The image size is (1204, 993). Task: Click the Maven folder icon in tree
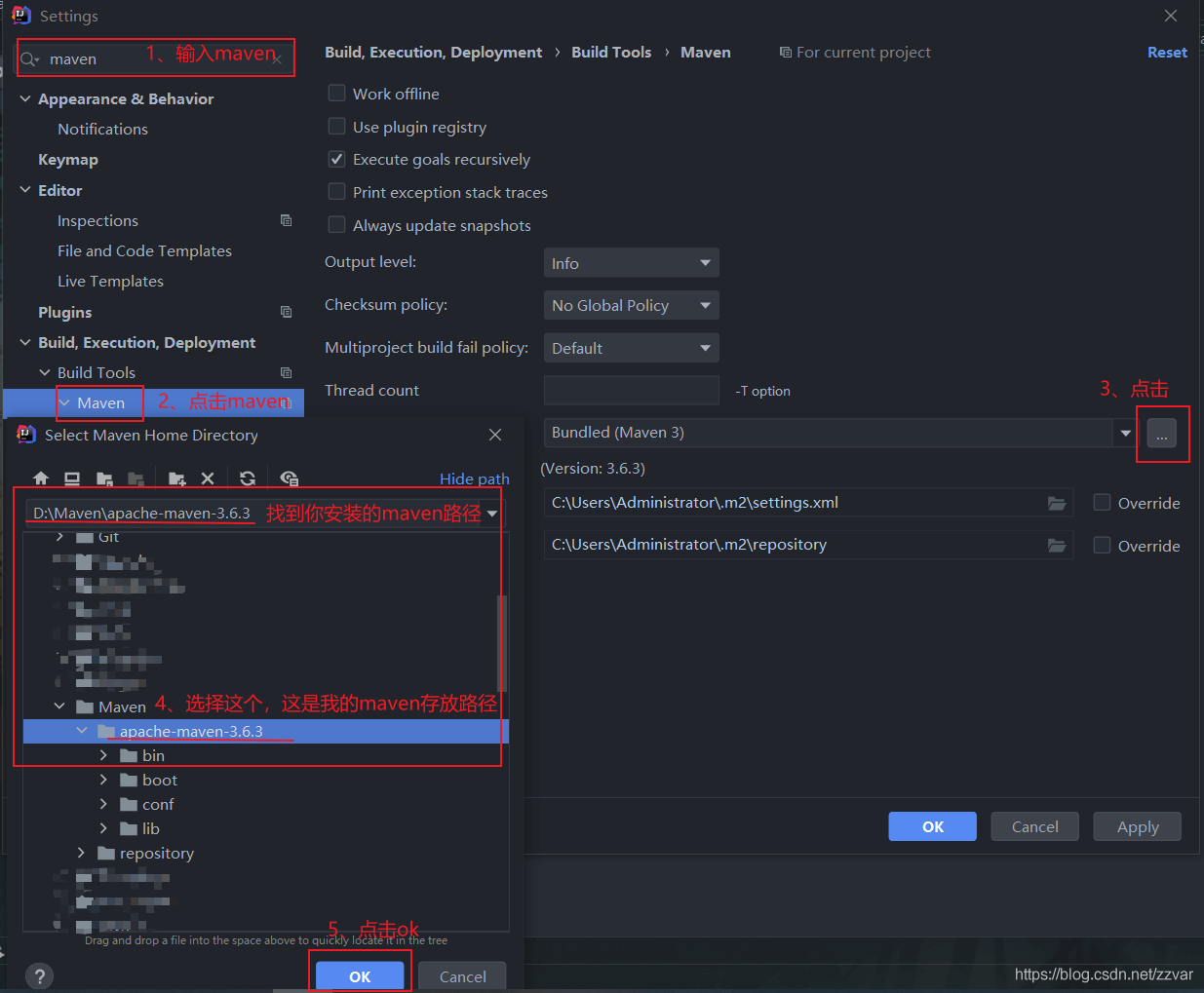85,707
